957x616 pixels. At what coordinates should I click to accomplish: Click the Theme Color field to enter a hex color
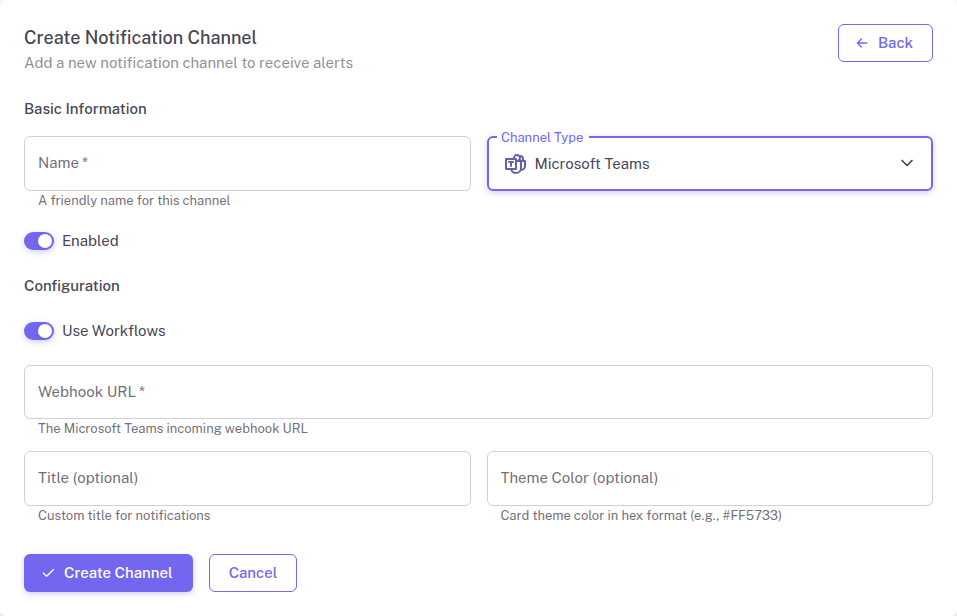coord(709,478)
